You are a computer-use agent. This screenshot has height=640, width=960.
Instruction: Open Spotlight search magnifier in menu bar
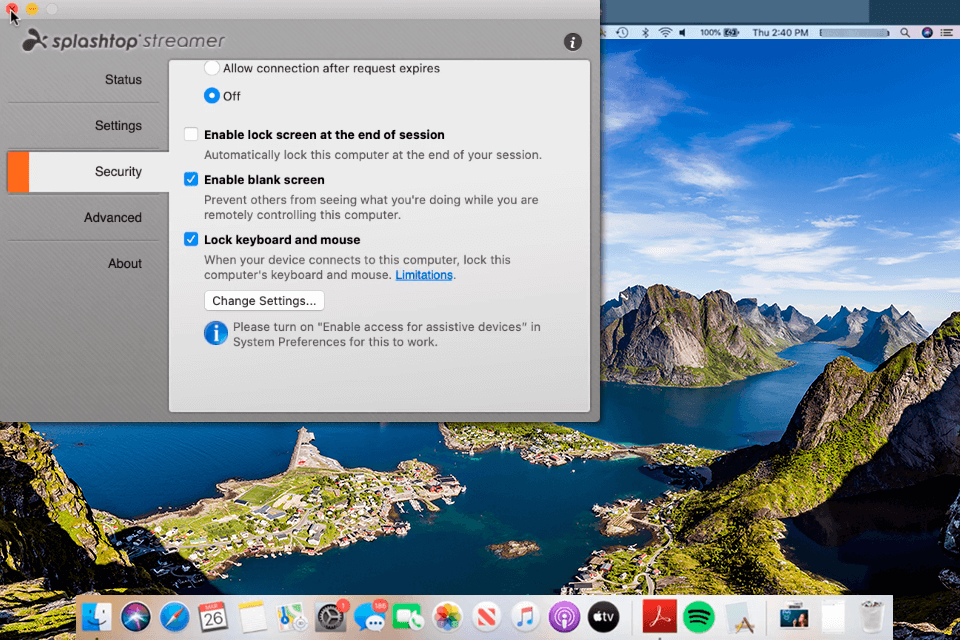(905, 32)
